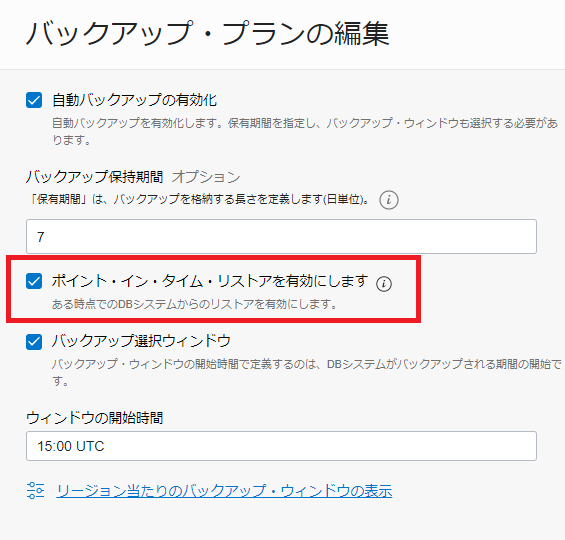Click the ウィンドウの開始時間 field label

(x=94, y=418)
